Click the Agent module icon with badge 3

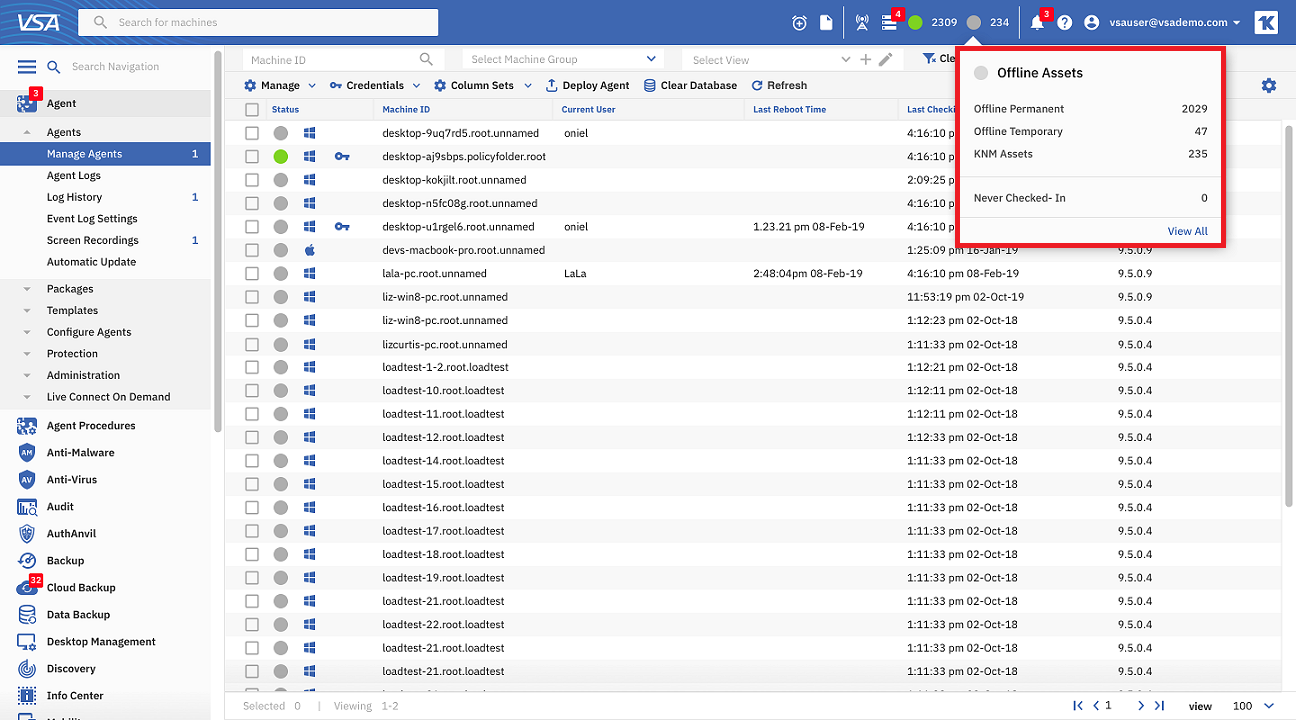[x=27, y=103]
